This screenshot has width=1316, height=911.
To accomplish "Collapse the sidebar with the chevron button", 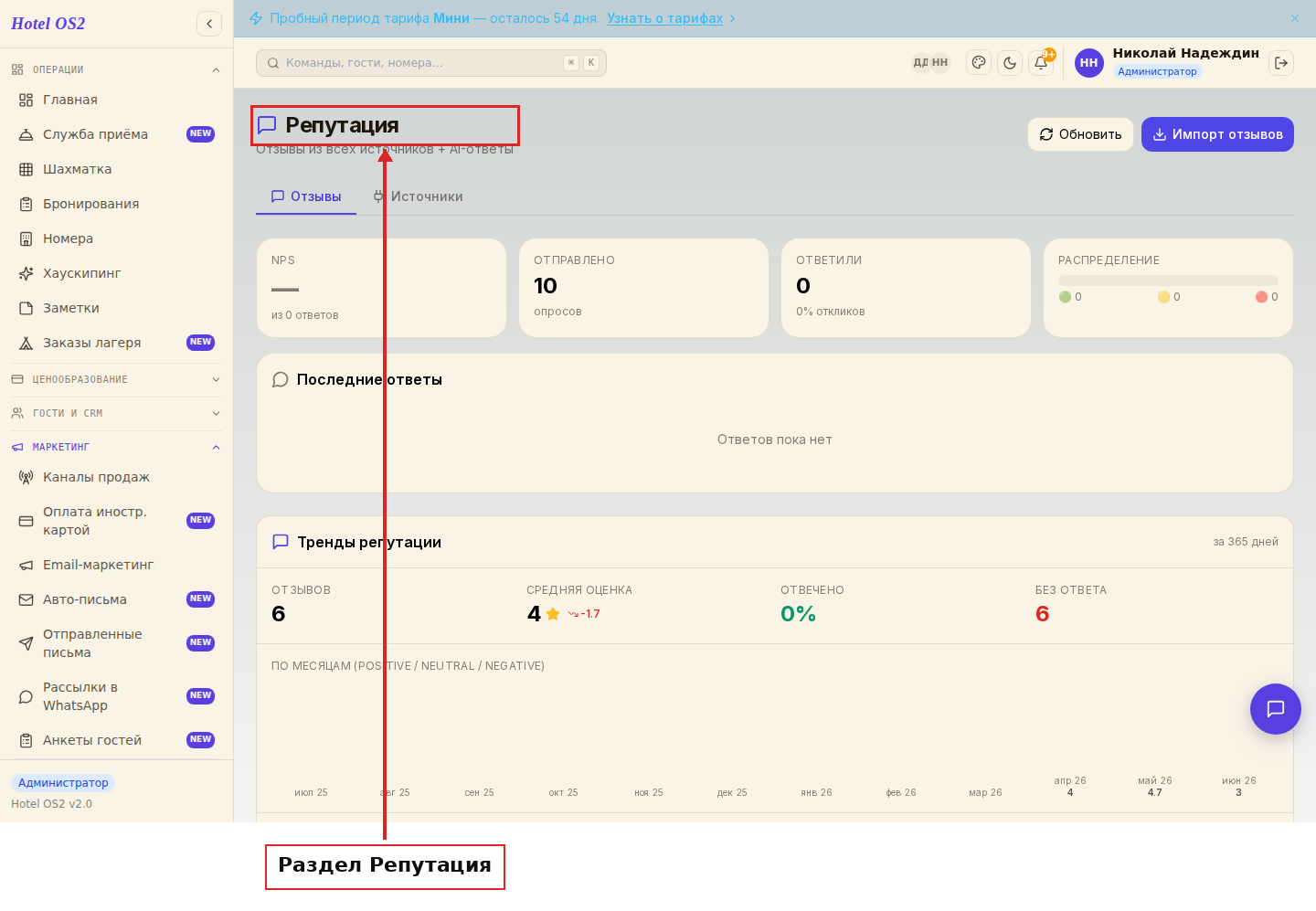I will [209, 24].
